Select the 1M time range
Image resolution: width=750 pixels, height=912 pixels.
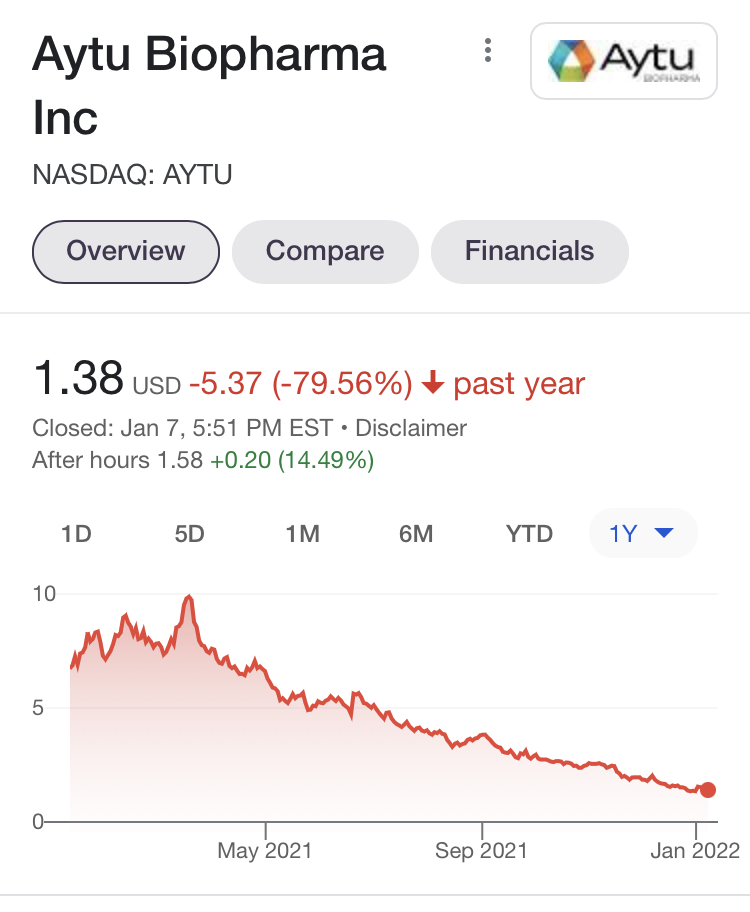pos(302,534)
